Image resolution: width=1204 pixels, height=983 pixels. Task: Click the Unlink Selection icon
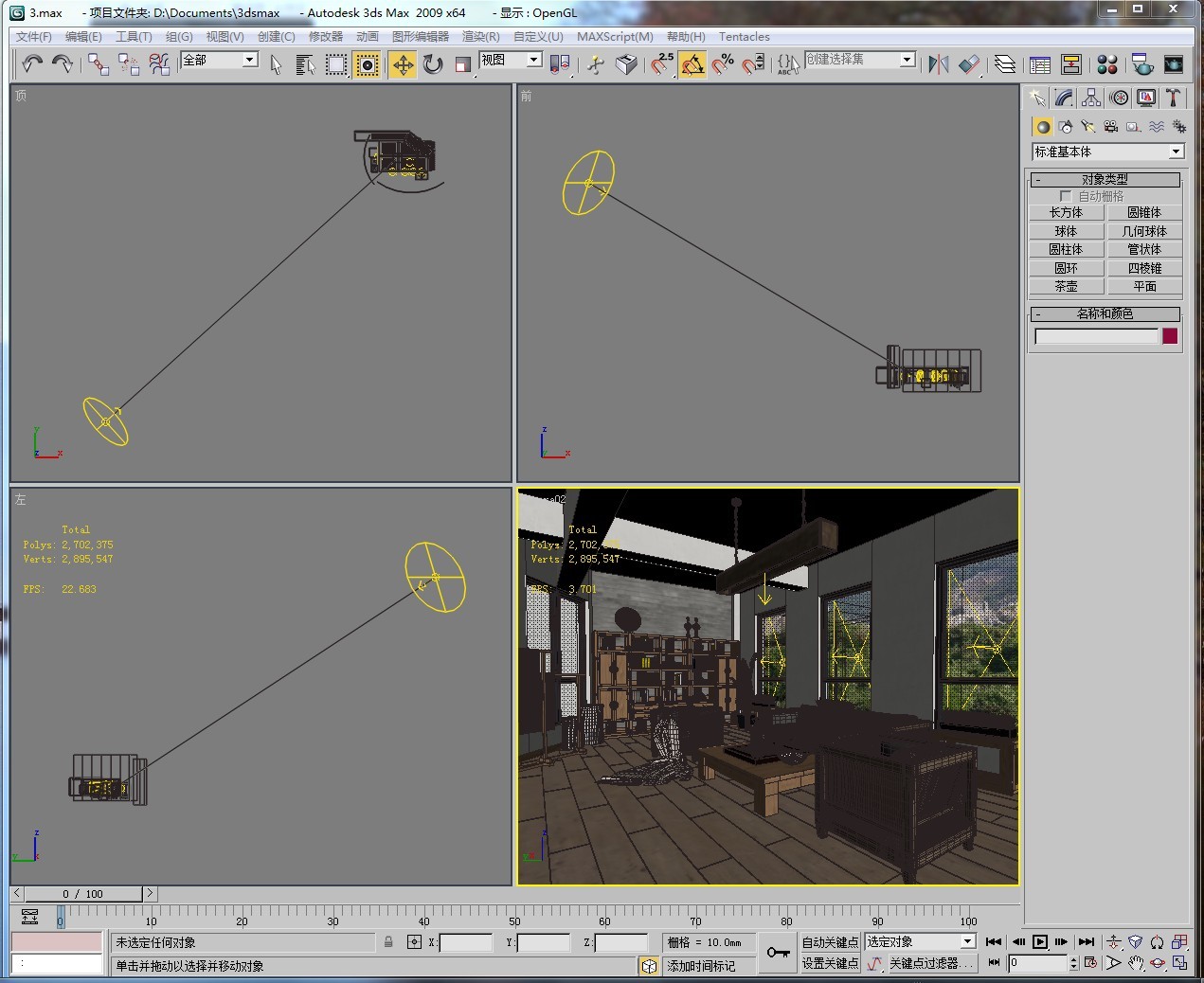[x=129, y=63]
